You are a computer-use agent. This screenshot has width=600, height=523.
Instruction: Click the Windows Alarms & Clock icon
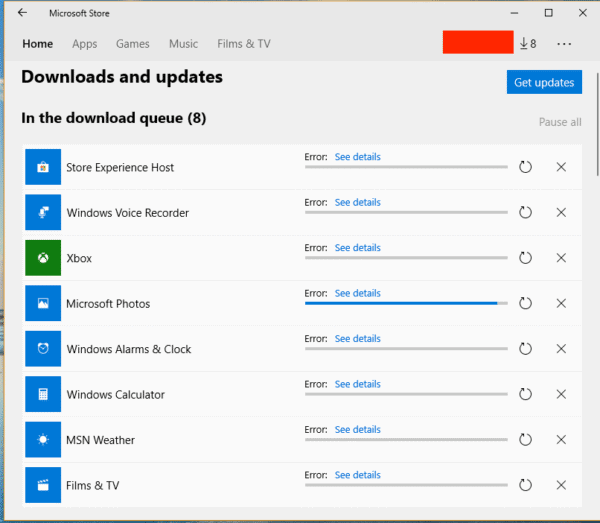(43, 349)
